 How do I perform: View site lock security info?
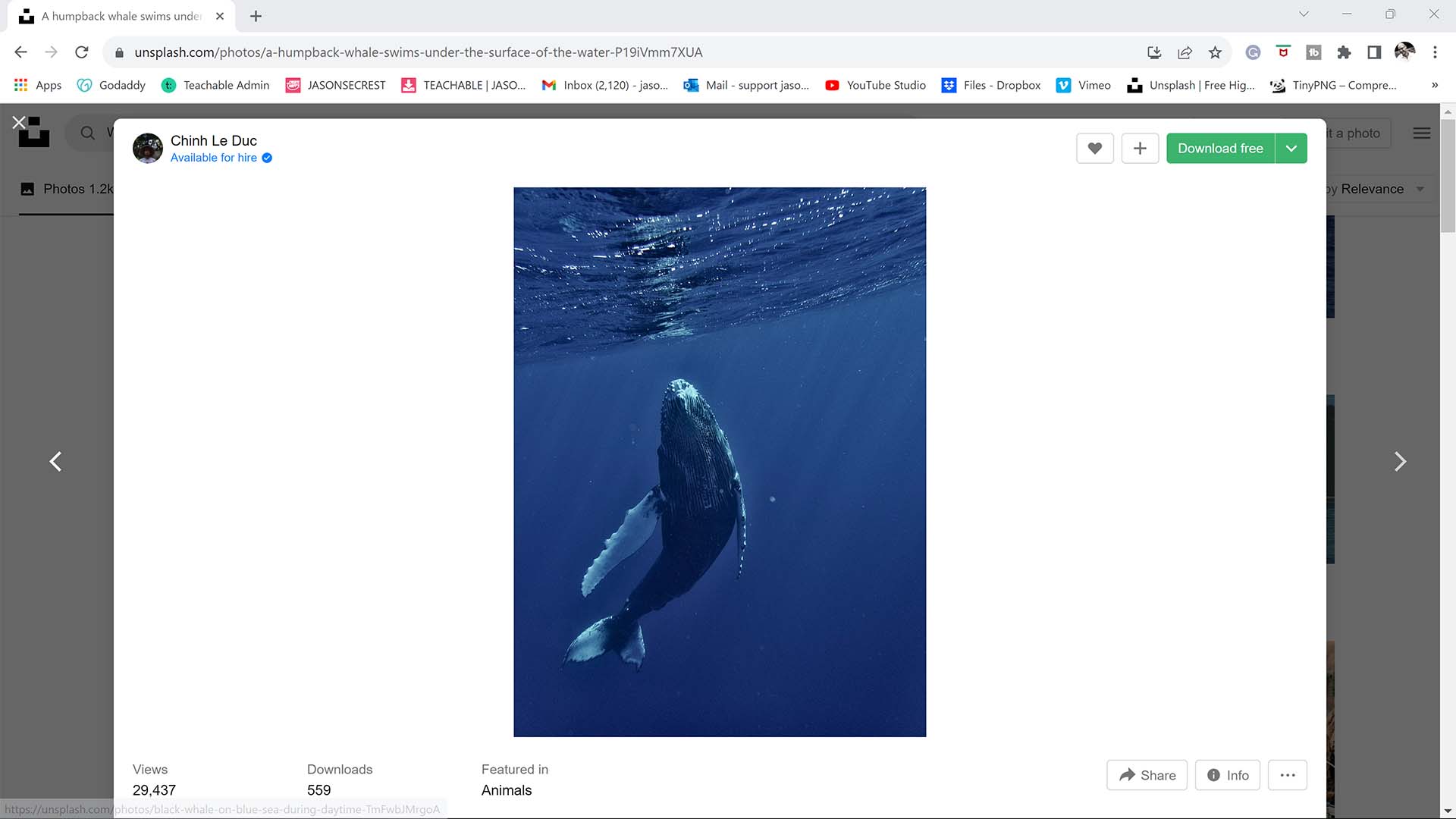pyautogui.click(x=119, y=52)
